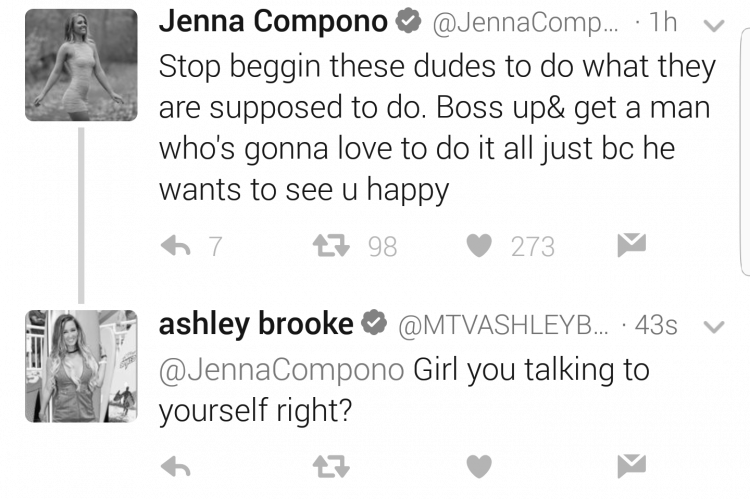This screenshot has width=750, height=499.
Task: Open the 1h timestamp on Jenna's tweet
Action: 663,22
